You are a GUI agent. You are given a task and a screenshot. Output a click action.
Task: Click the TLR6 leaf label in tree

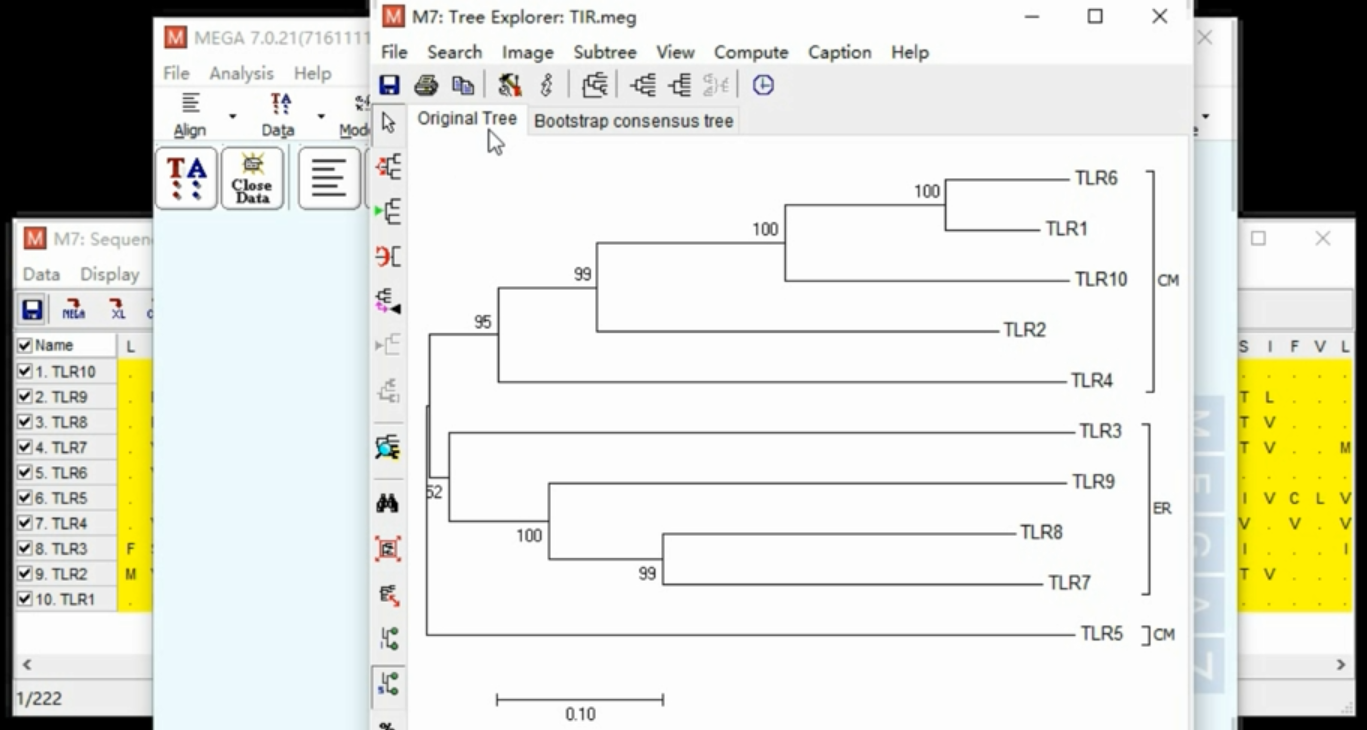pos(1096,179)
